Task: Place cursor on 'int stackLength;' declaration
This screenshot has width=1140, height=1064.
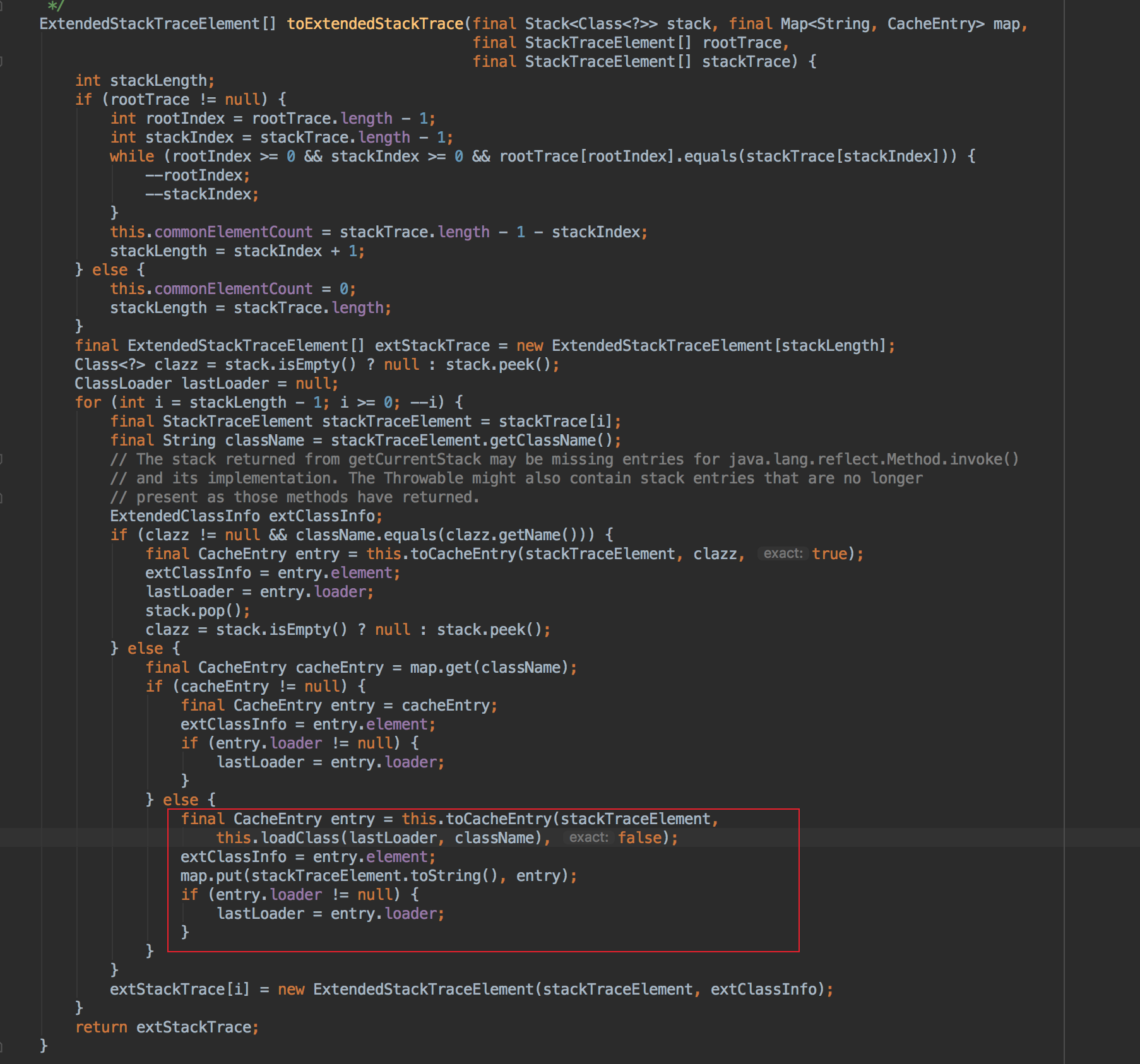Action: (145, 81)
